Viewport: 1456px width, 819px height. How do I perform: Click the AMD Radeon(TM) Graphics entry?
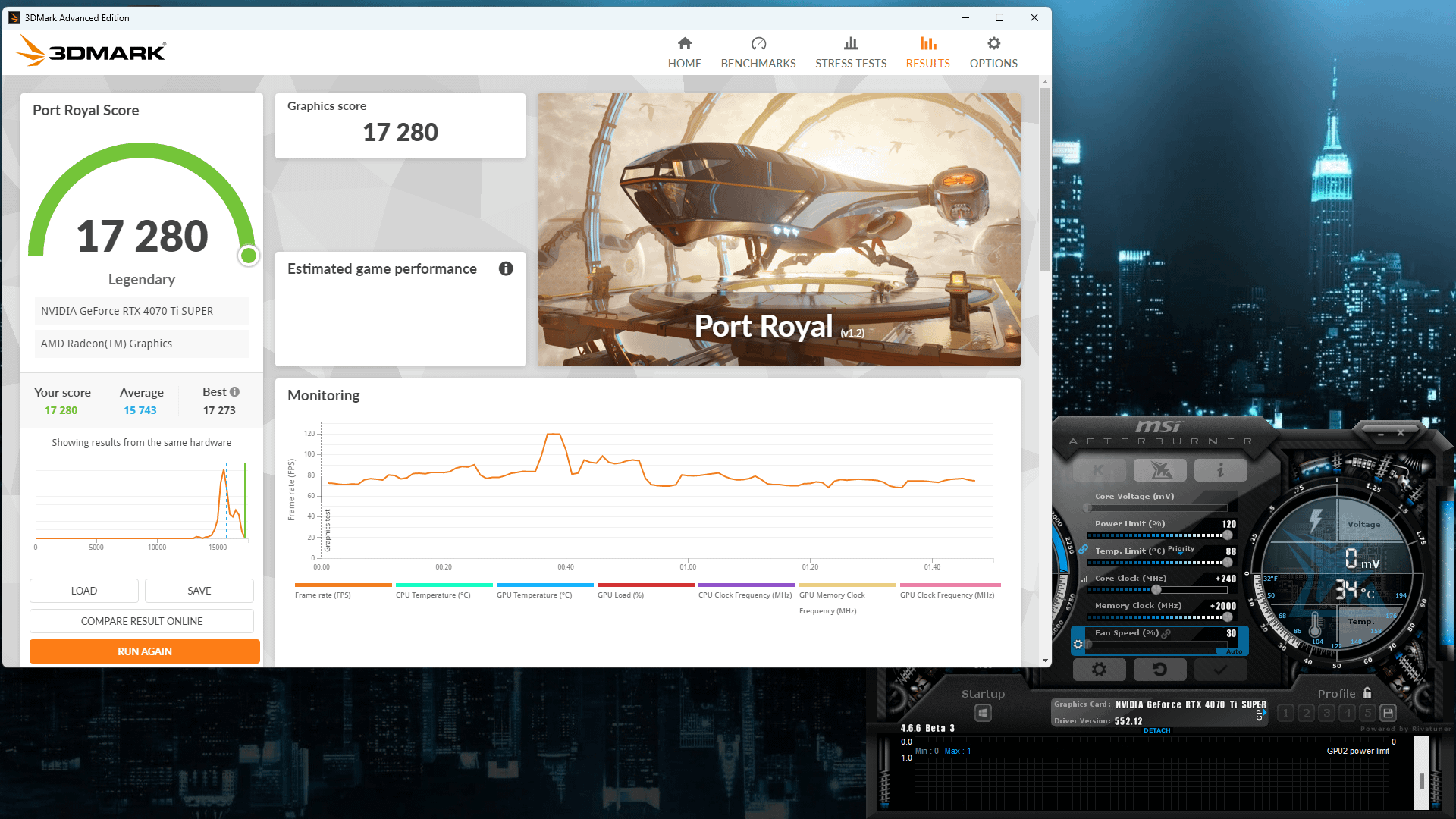click(142, 344)
